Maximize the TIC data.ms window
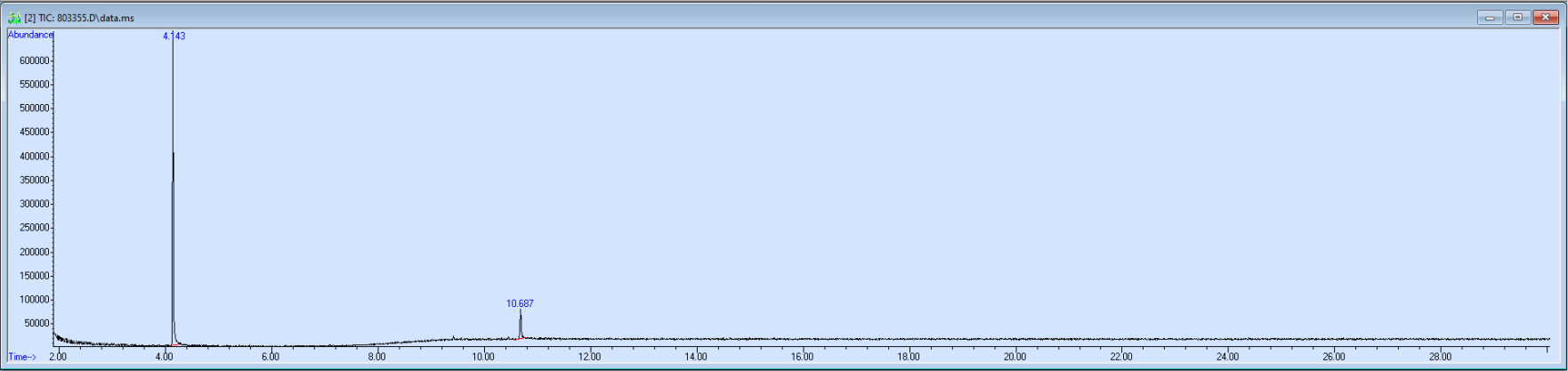The image size is (1568, 371). 1517,18
